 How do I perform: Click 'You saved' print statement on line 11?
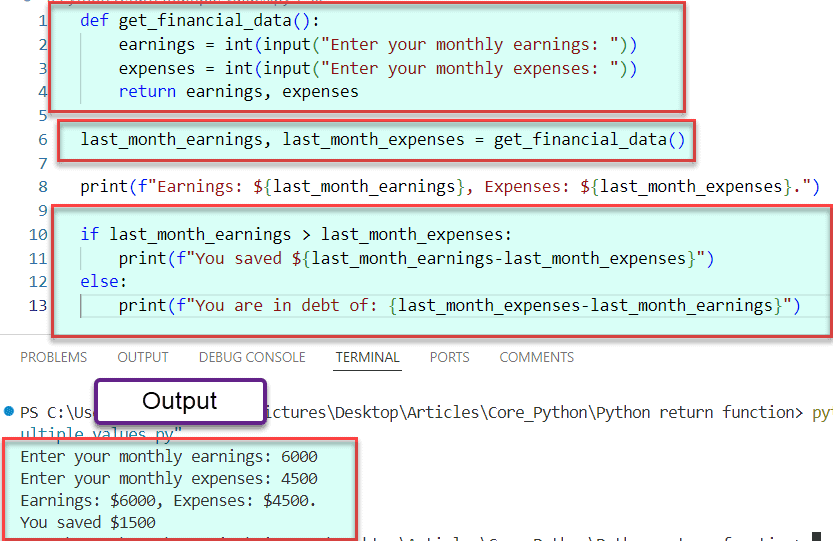pos(416,259)
